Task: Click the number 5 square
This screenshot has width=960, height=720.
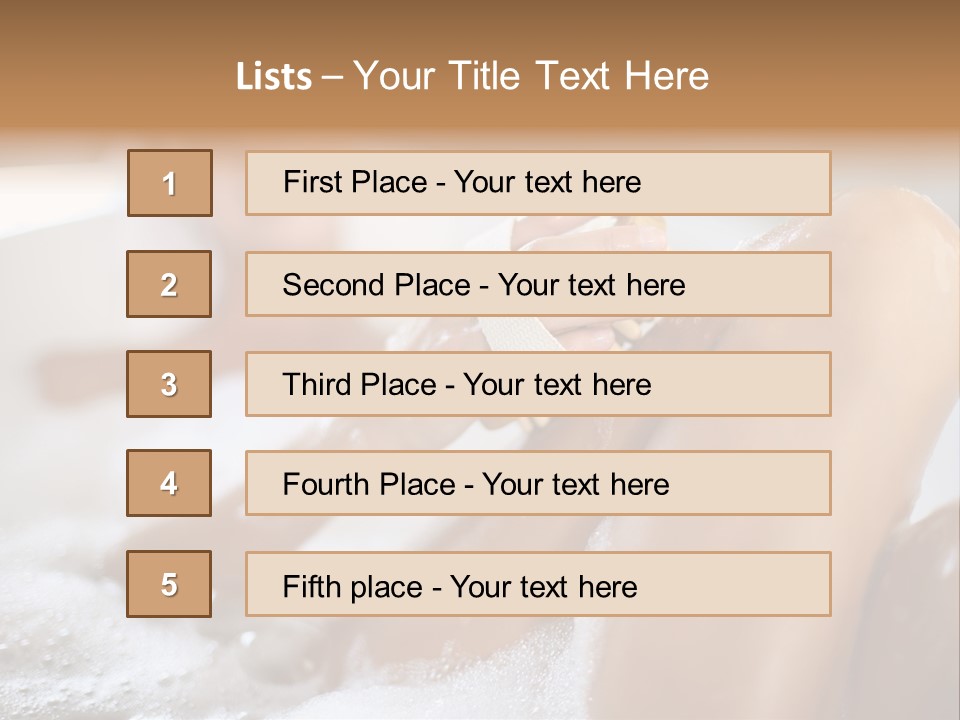Action: (x=169, y=584)
